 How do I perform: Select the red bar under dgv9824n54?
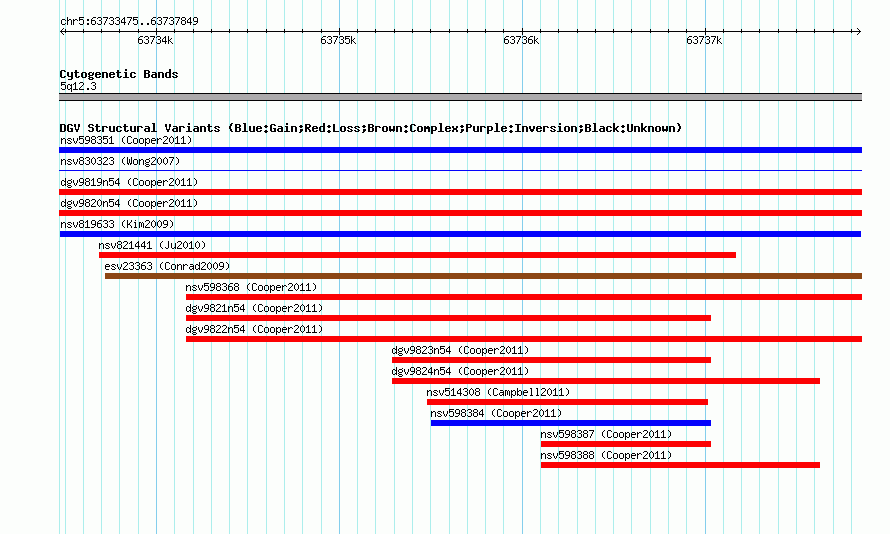coord(606,381)
